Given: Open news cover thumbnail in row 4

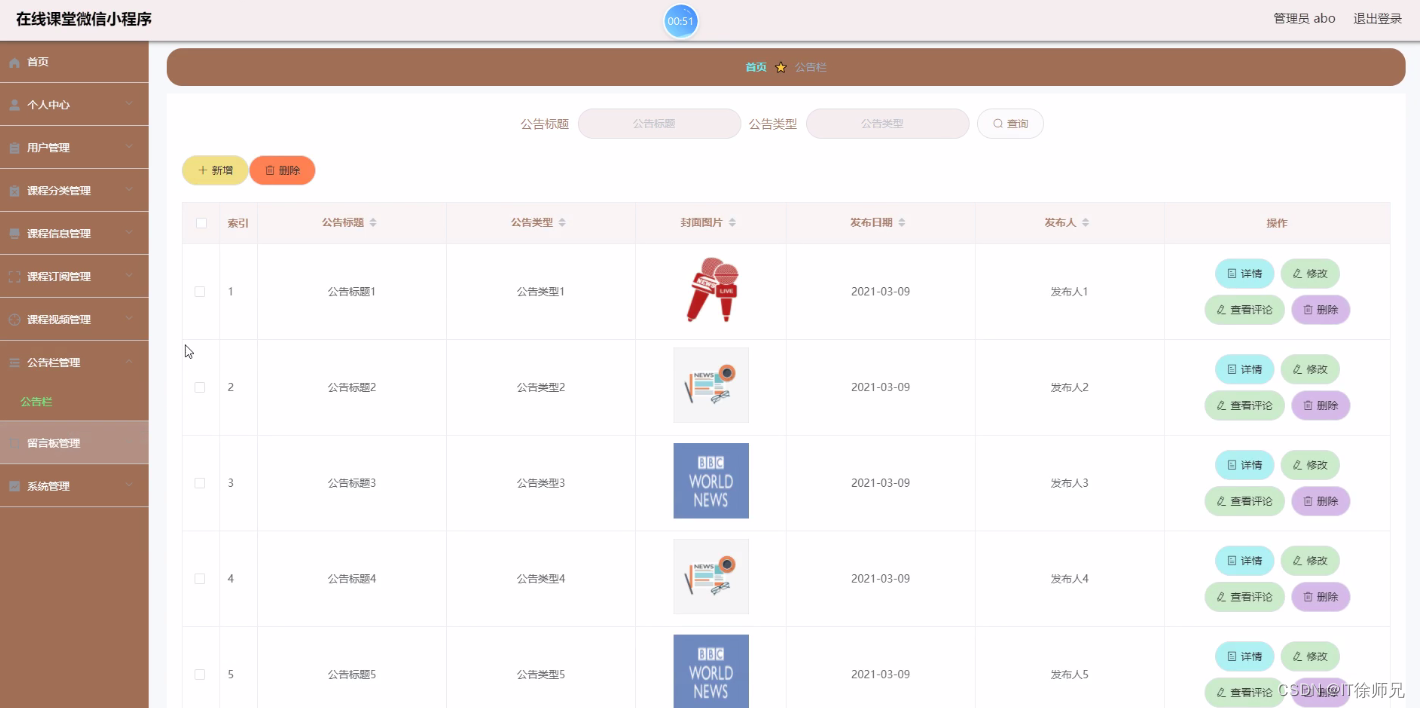Looking at the screenshot, I should (711, 577).
